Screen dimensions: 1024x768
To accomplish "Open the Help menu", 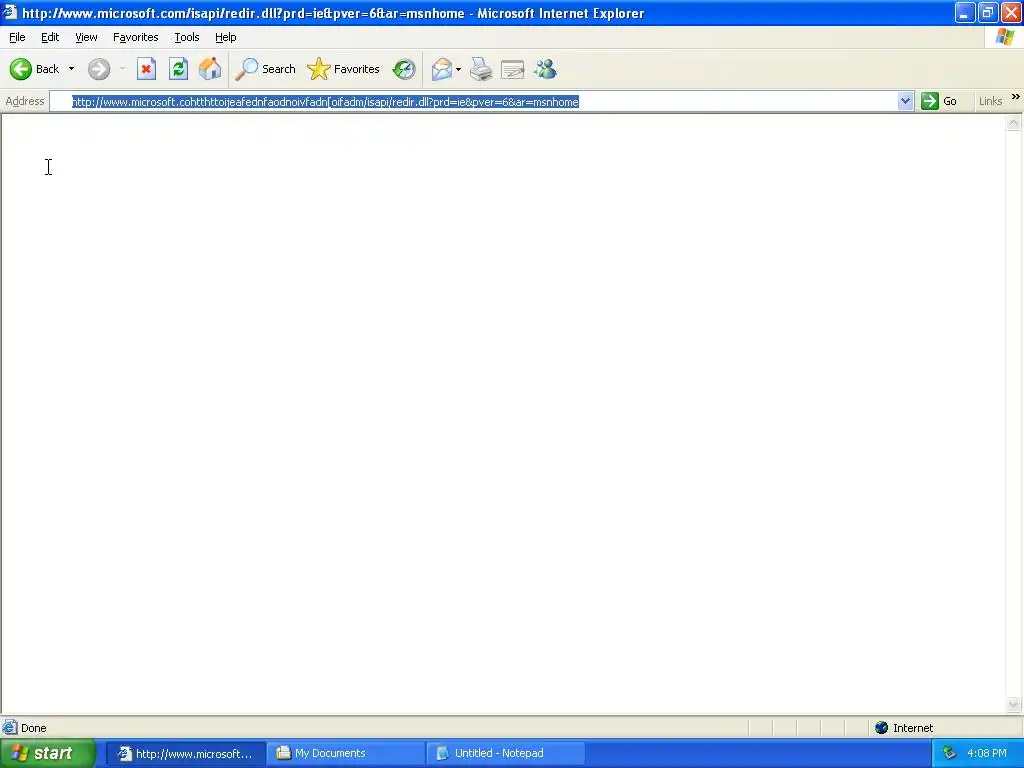I will coord(225,37).
